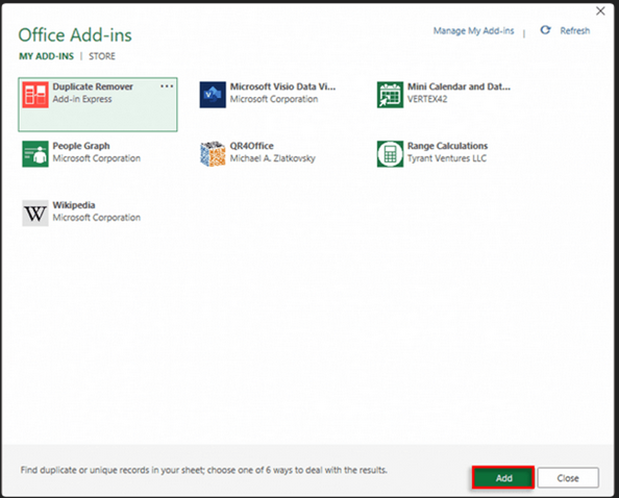
Task: Close the Office Add-ins dialog with X
Action: coord(600,11)
